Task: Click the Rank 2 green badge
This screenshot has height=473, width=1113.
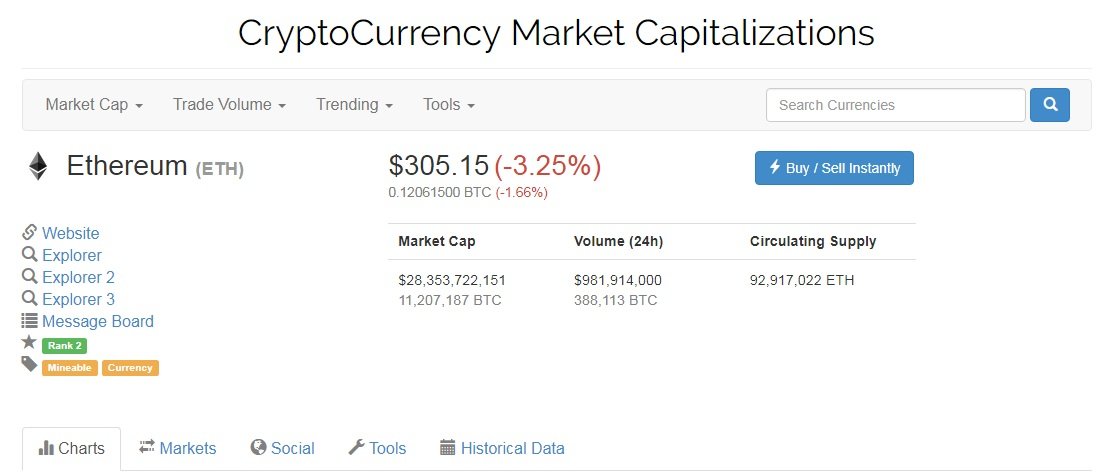Action: click(x=65, y=346)
